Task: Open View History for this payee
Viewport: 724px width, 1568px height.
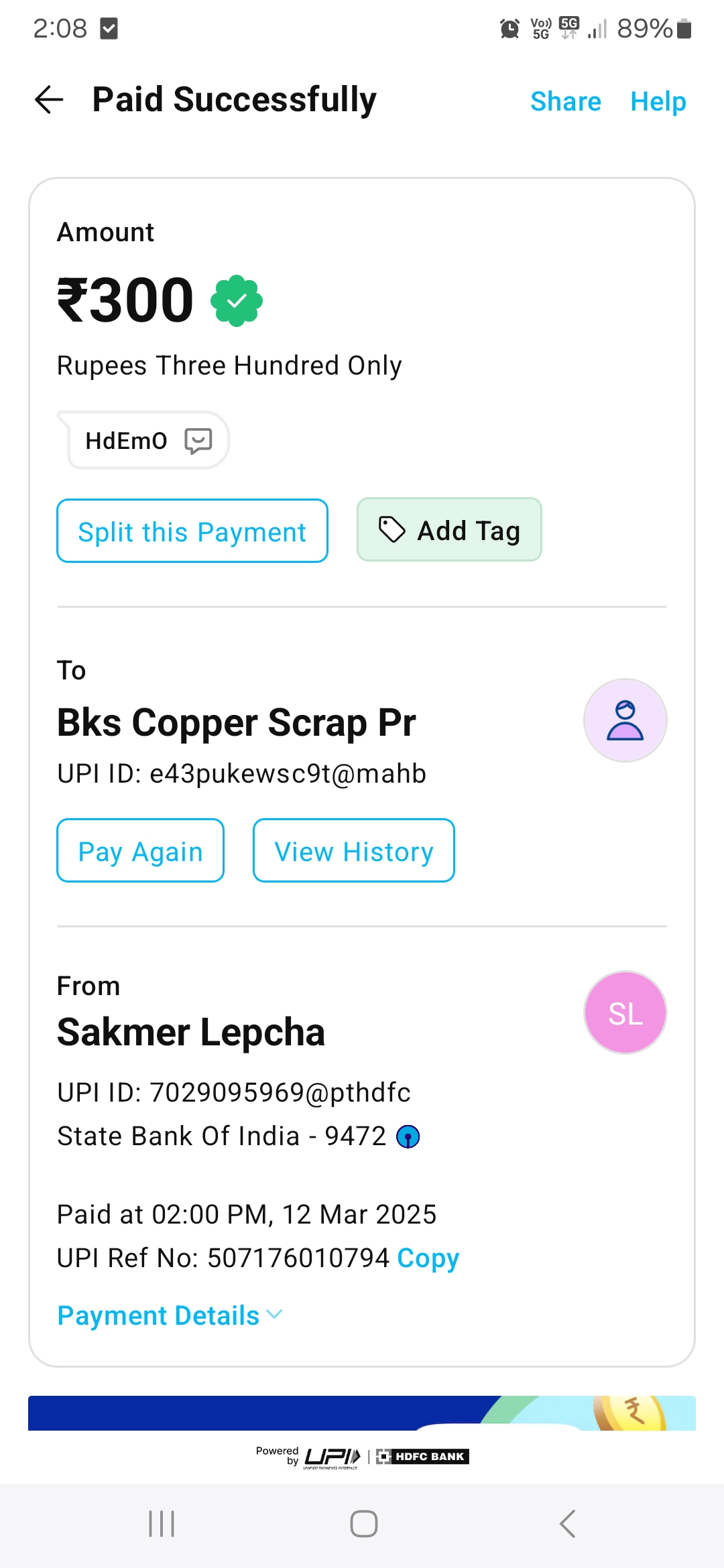Action: pyautogui.click(x=353, y=851)
